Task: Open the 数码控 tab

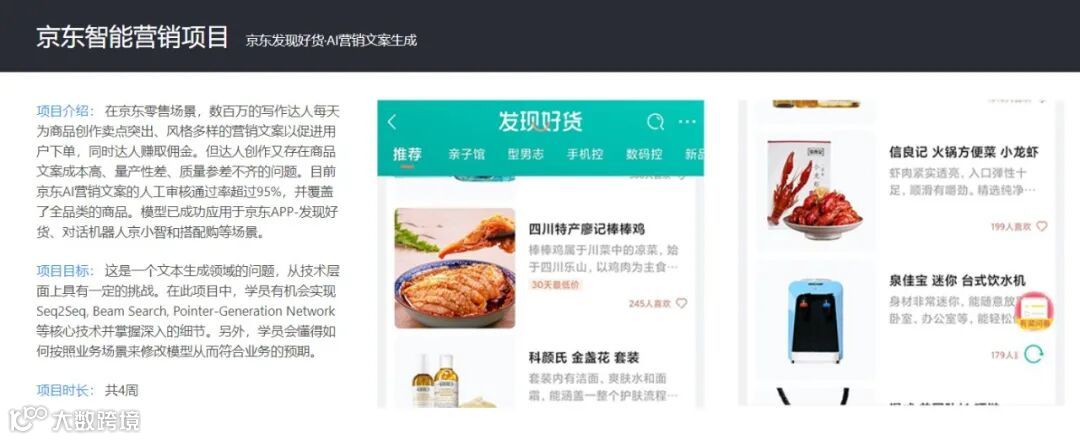Action: (x=644, y=154)
